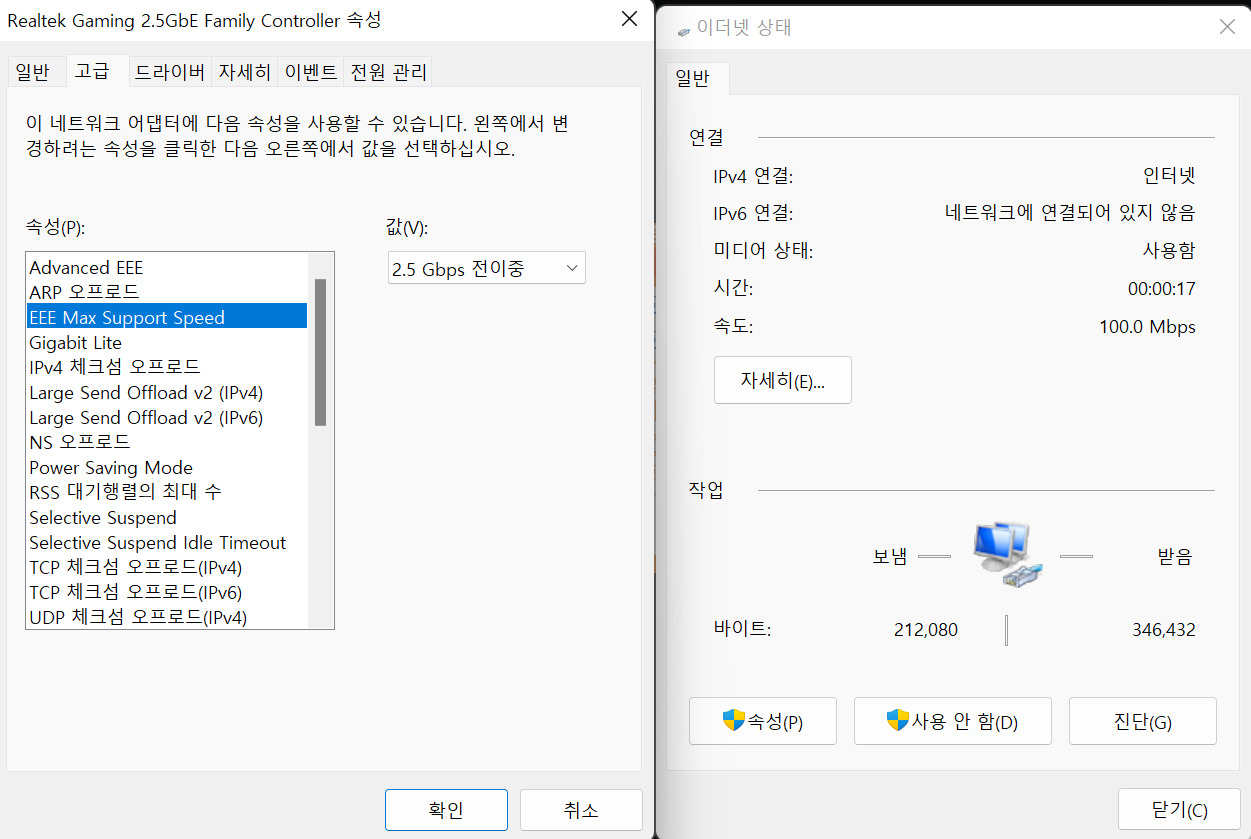The width and height of the screenshot is (1251, 839).
Task: Disable adapter with 사용 안 함(D) button
Action: (x=952, y=721)
